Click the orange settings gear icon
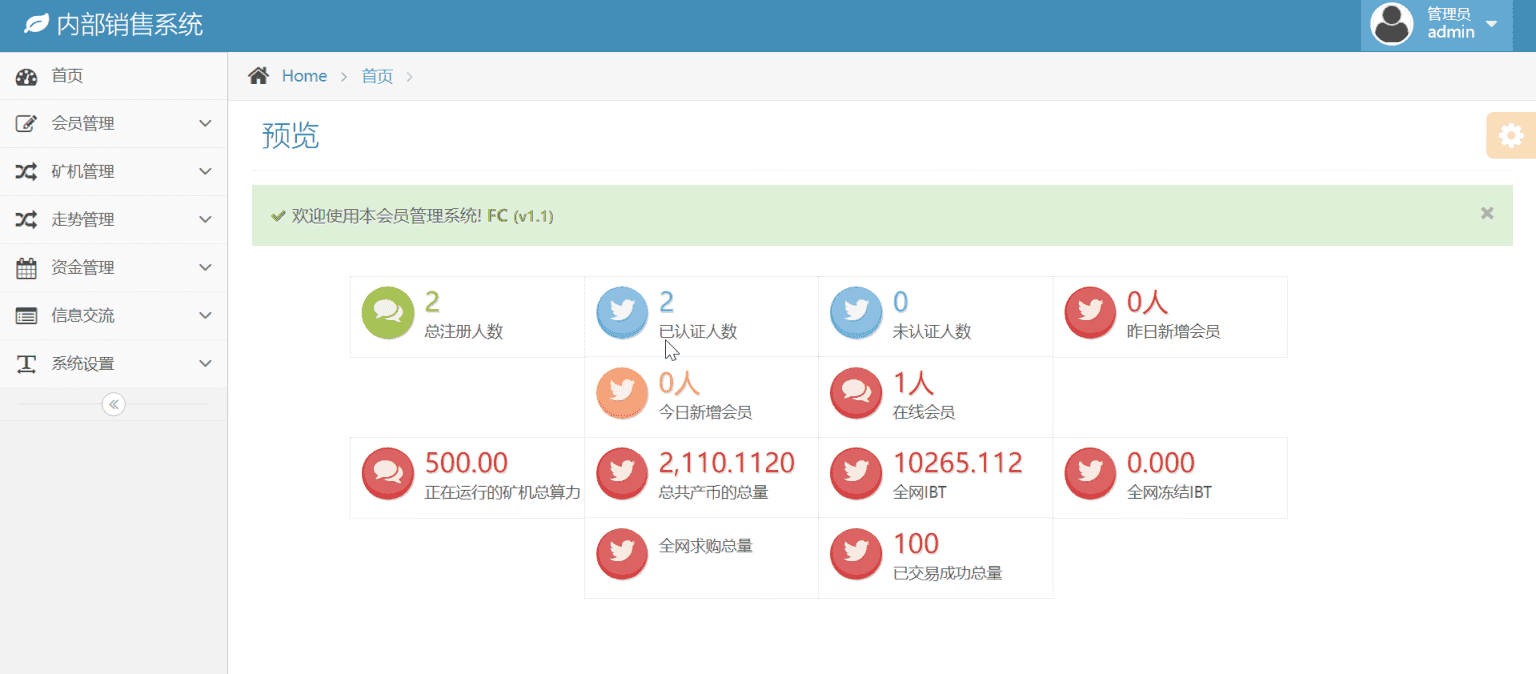The width and height of the screenshot is (1536, 674). tap(1511, 136)
